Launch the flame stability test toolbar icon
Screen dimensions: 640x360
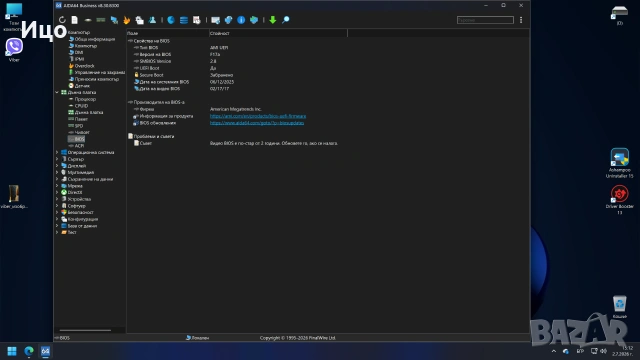click(x=127, y=20)
